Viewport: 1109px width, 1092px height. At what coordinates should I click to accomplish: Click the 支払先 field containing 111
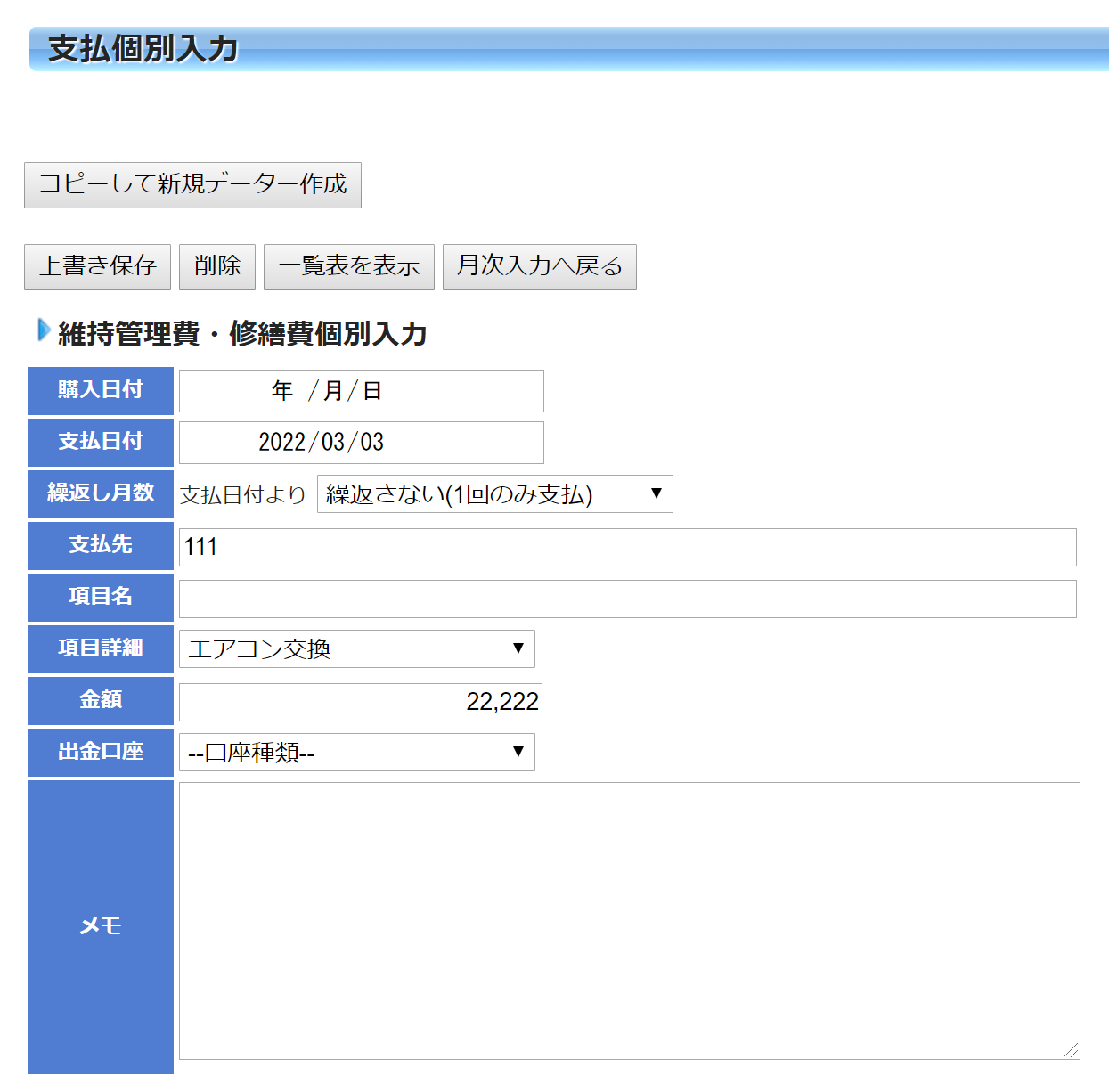pos(627,547)
